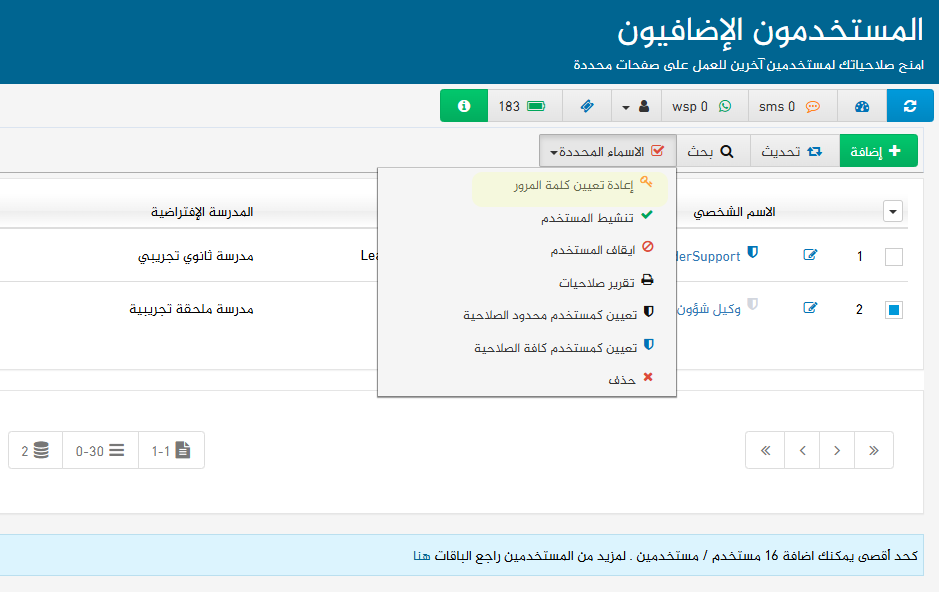Viewport: 939px width, 592px height.
Task: Select إعادة تعيين كلمة المرور menu item
Action: coord(576,185)
